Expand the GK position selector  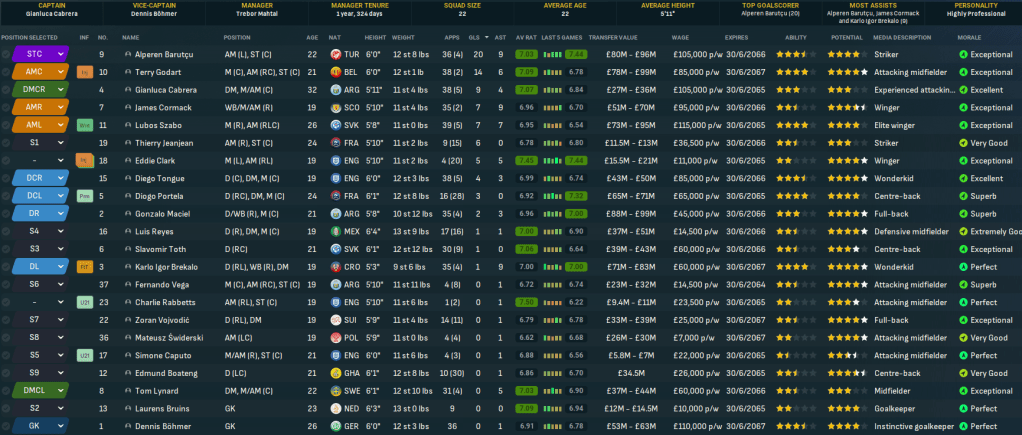pyautogui.click(x=62, y=426)
